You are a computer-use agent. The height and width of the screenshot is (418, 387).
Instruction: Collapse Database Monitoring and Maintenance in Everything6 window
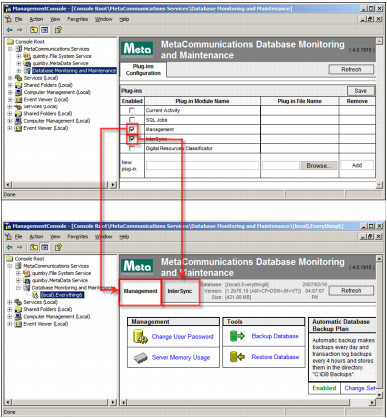point(18,287)
